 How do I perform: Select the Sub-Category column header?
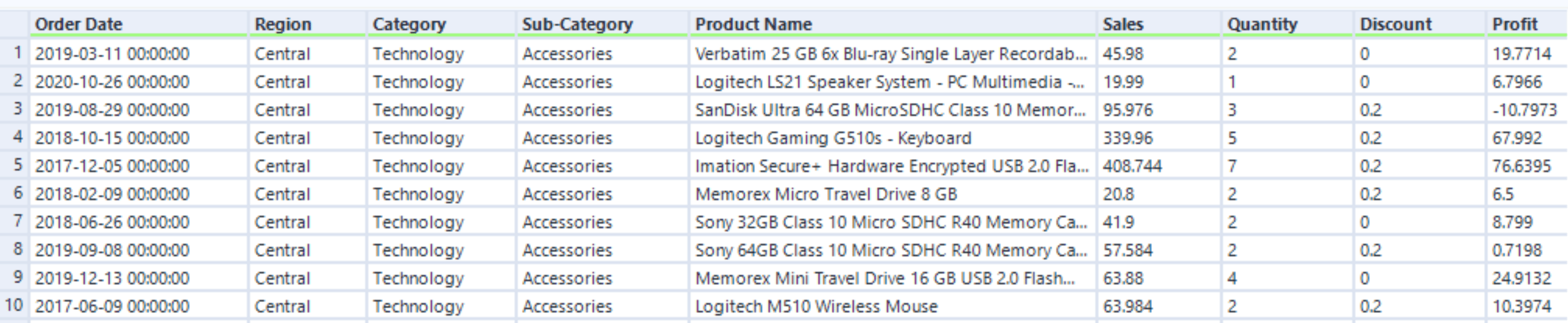[602, 24]
